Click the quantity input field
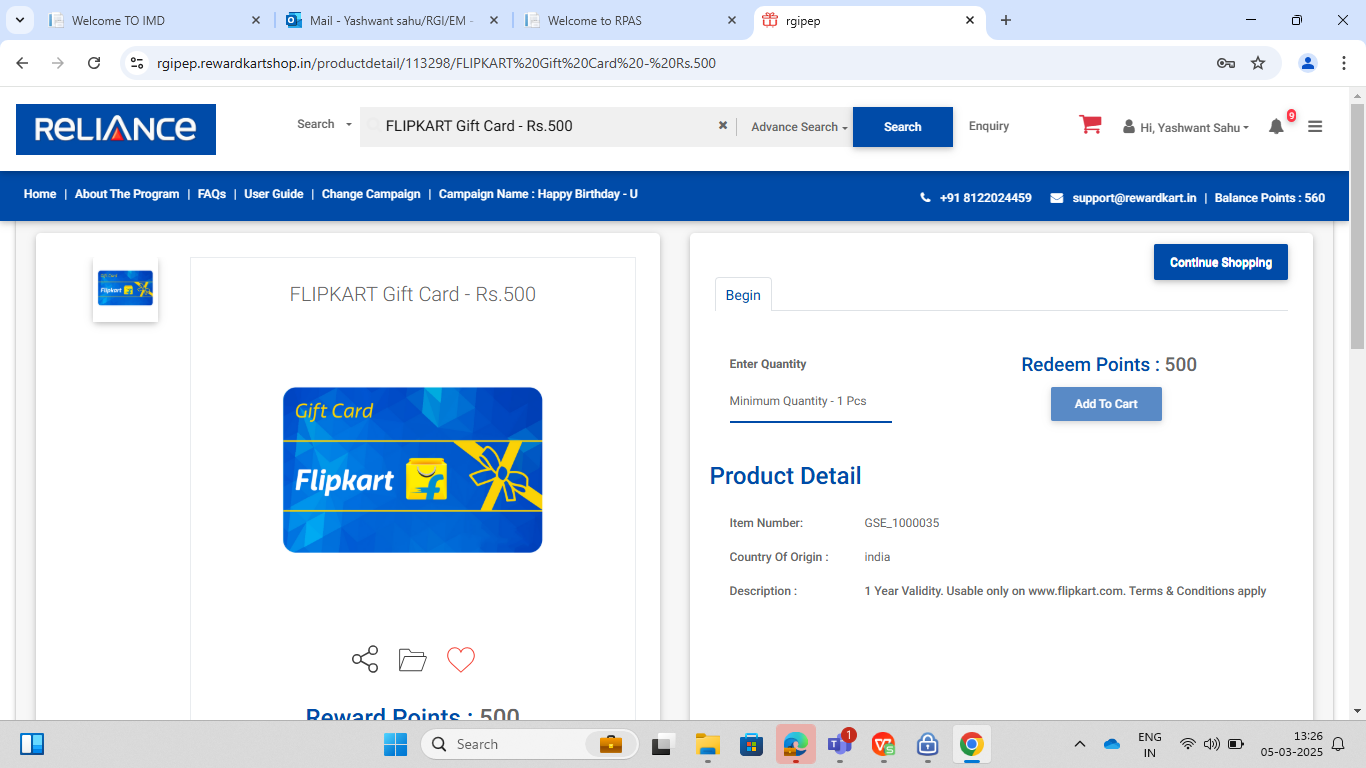This screenshot has width=1366, height=768. point(810,401)
